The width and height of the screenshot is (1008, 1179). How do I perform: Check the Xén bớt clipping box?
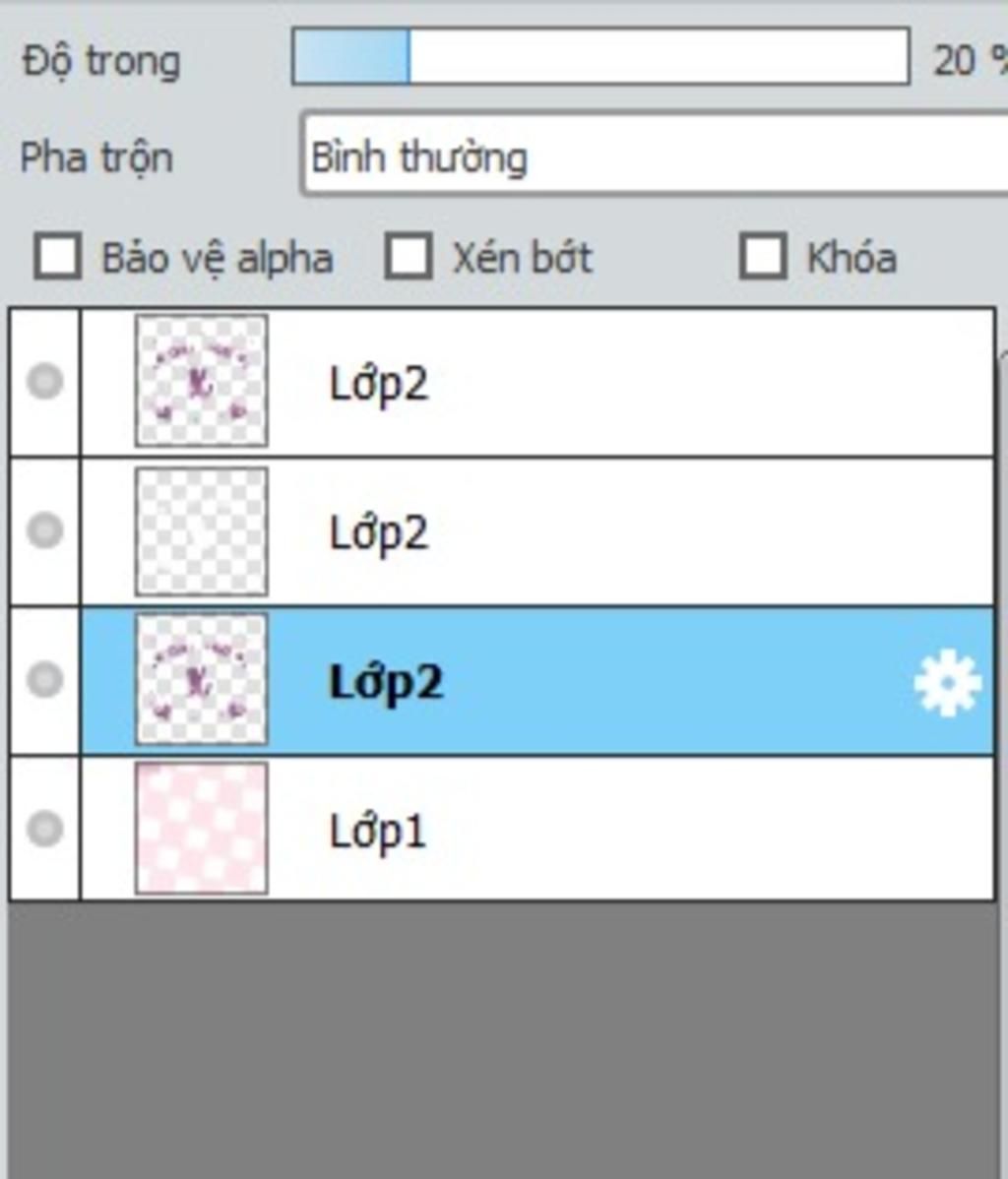[x=409, y=257]
